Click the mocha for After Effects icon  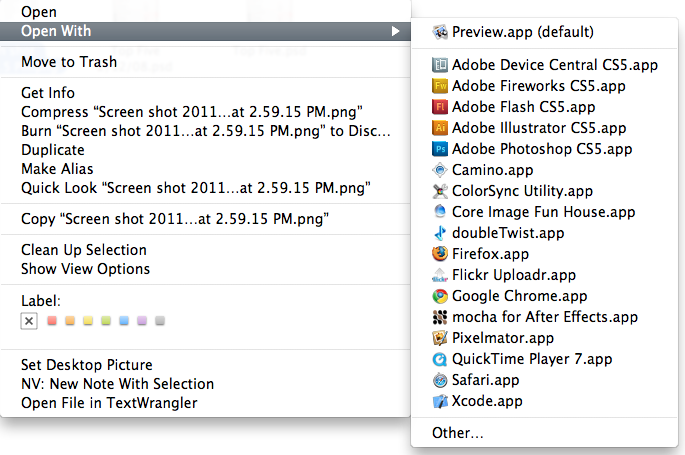(x=440, y=317)
